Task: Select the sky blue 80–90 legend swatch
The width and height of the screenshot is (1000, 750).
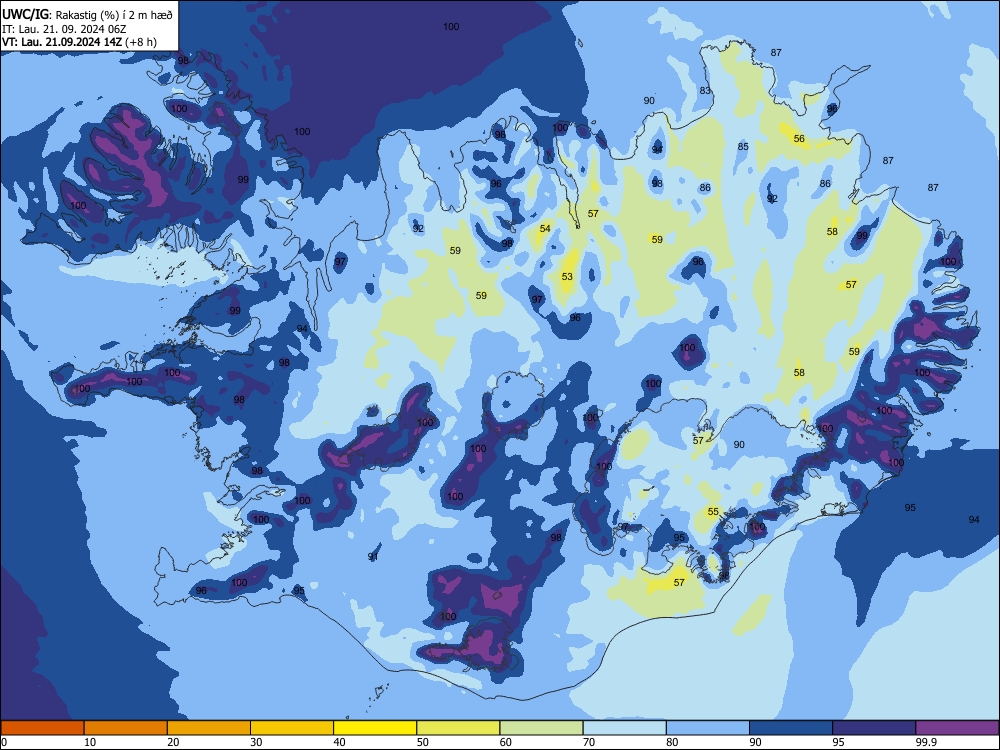Action: [x=708, y=728]
